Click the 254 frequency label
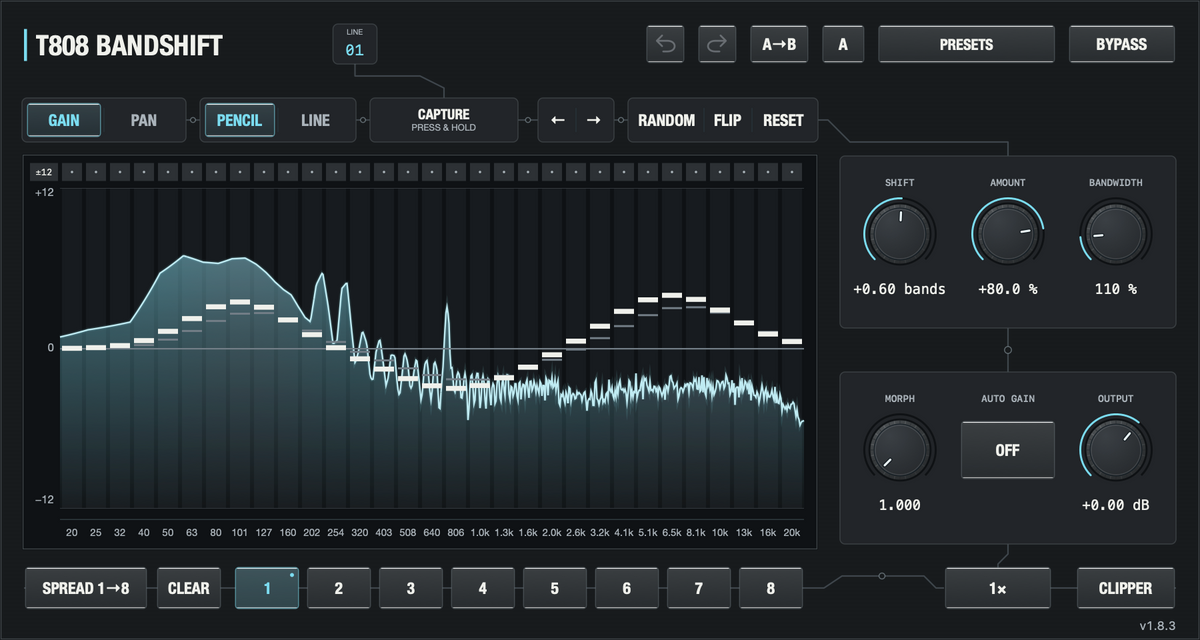 point(336,532)
